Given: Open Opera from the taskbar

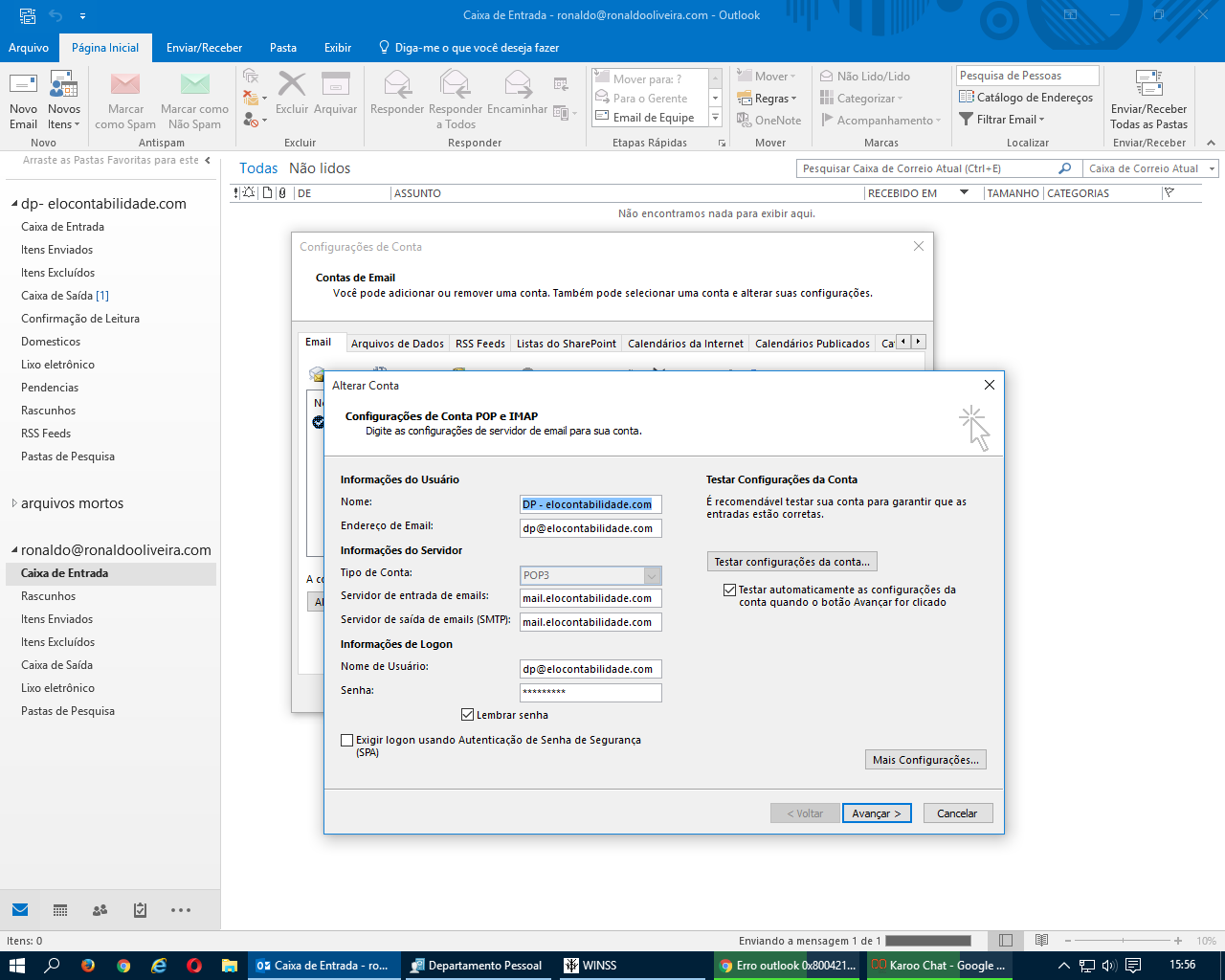Looking at the screenshot, I should pos(194,966).
